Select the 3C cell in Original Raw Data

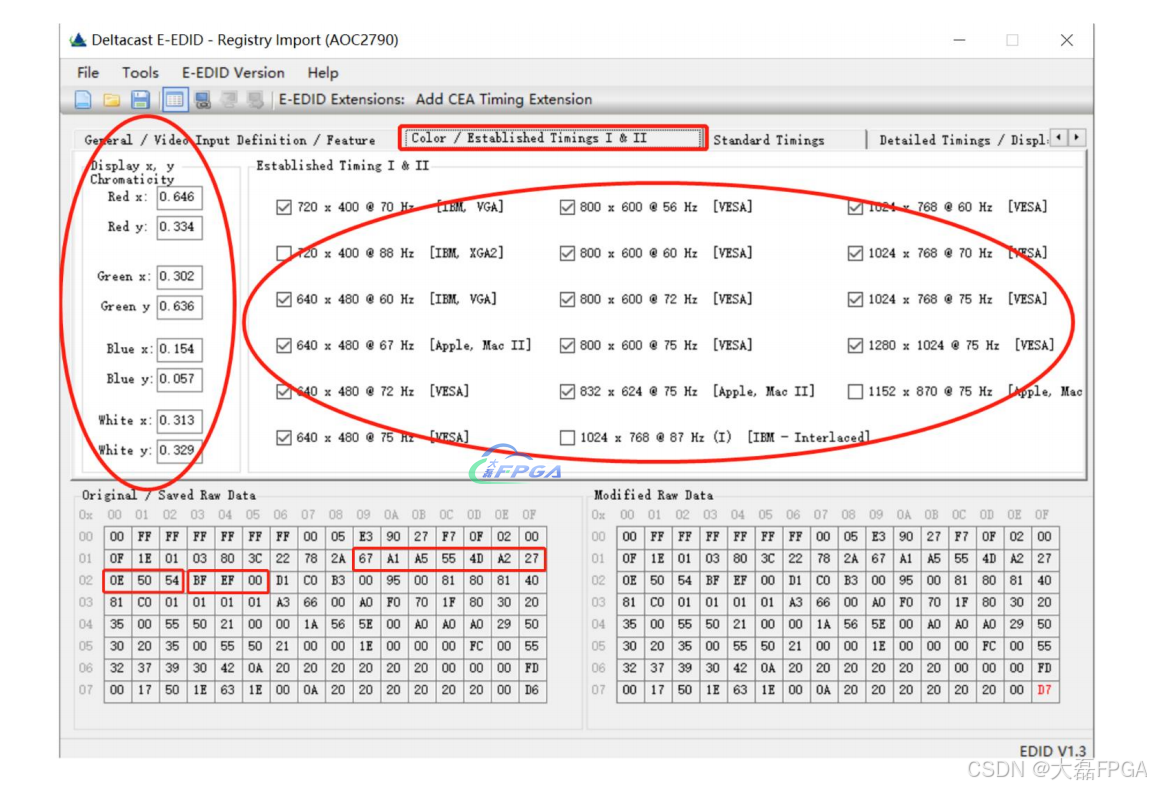(x=255, y=559)
